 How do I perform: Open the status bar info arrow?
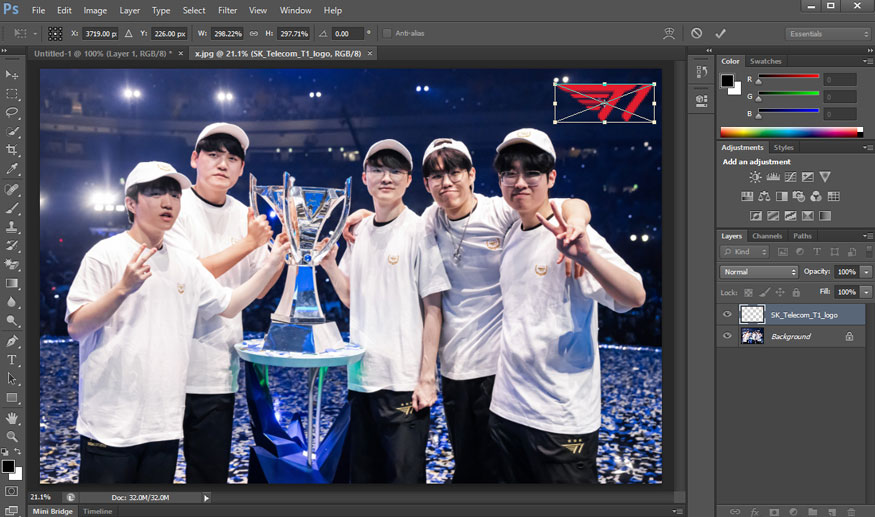[206, 497]
